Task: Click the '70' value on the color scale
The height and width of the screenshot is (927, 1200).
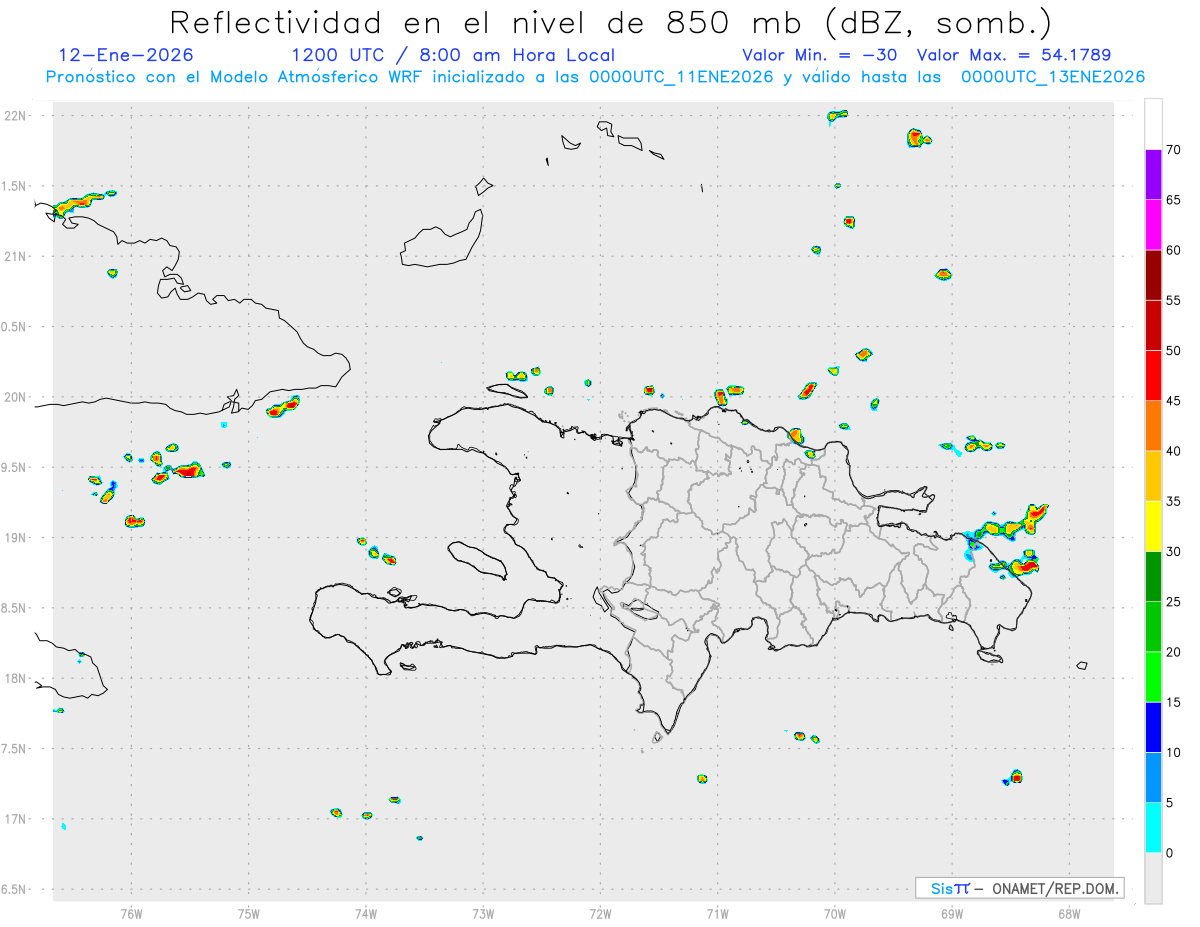Action: [1174, 149]
